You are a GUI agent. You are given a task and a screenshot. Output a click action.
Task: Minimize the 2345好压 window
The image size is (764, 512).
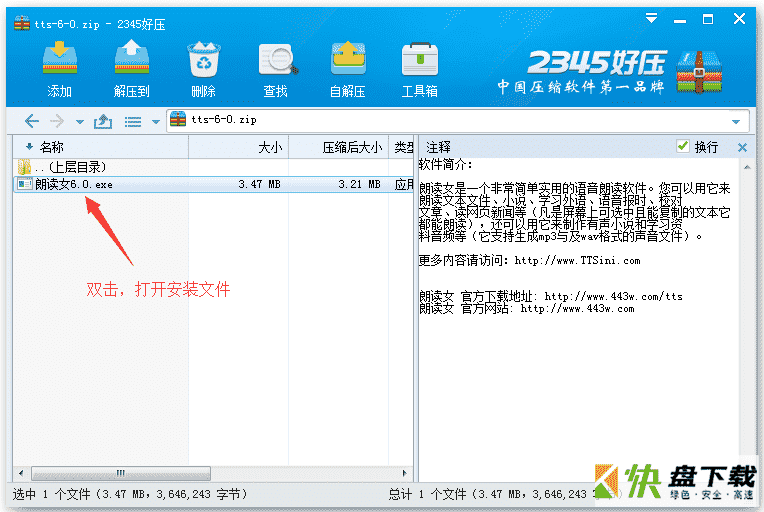point(680,20)
